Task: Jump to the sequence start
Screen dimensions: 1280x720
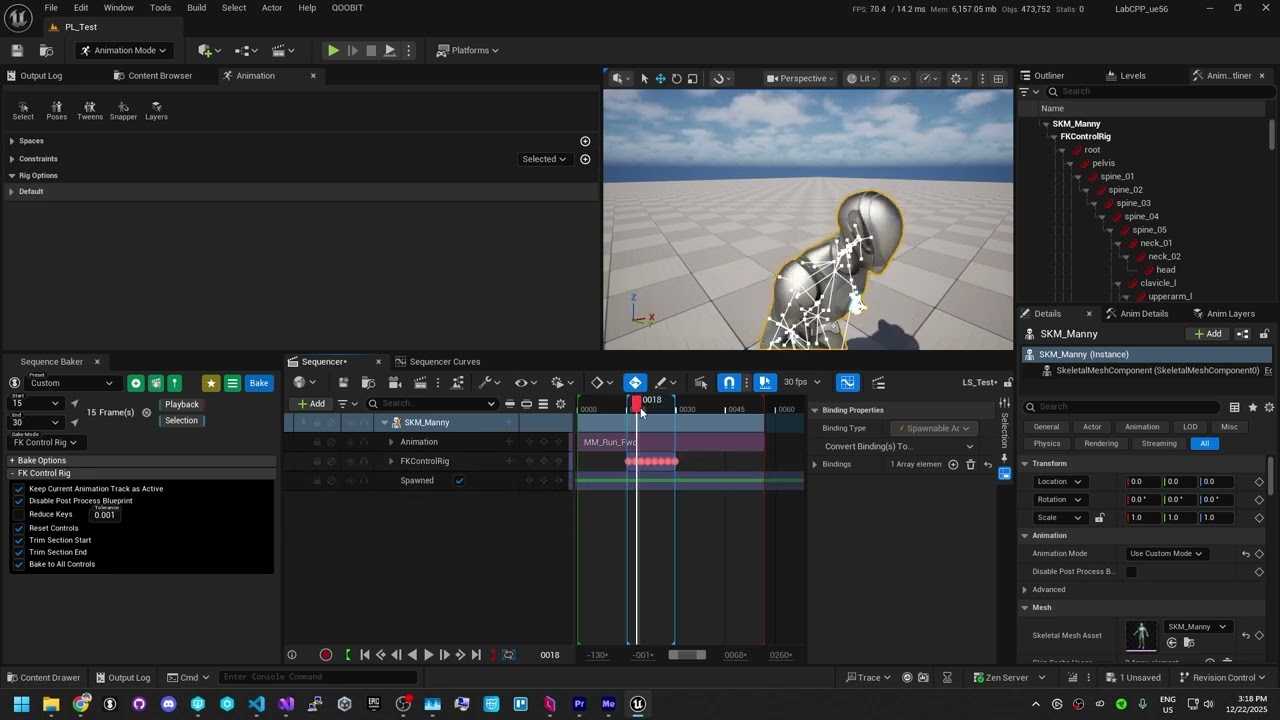Action: (x=364, y=655)
